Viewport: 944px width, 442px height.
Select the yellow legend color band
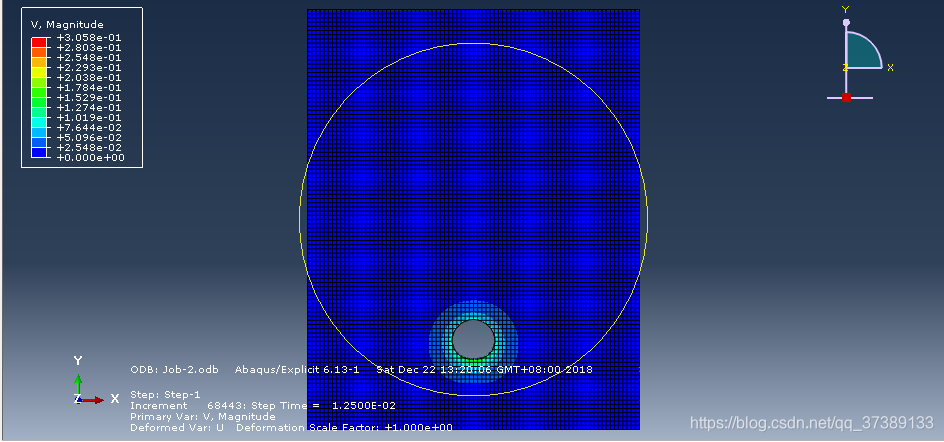(39, 72)
